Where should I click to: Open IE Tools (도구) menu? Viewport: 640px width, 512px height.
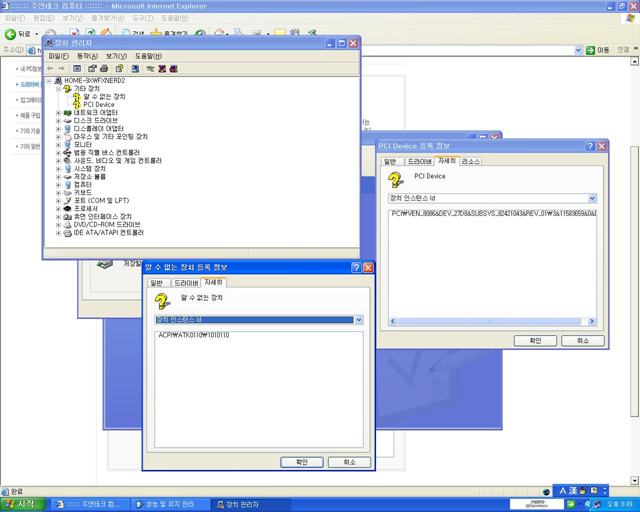tap(142, 18)
